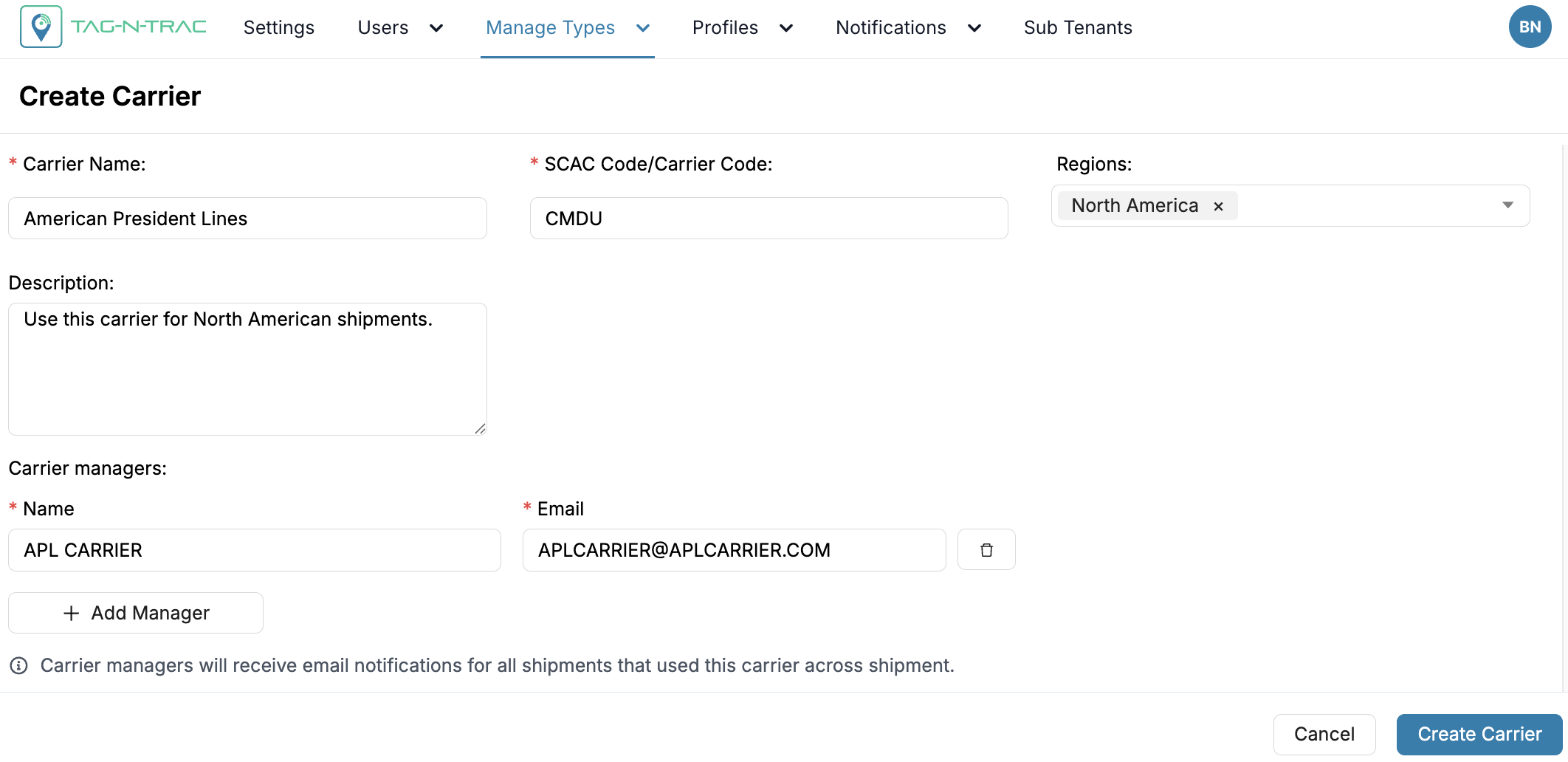Screen dimensions: 1568x762
Task: Remove the North America region tag
Action: point(1219,206)
